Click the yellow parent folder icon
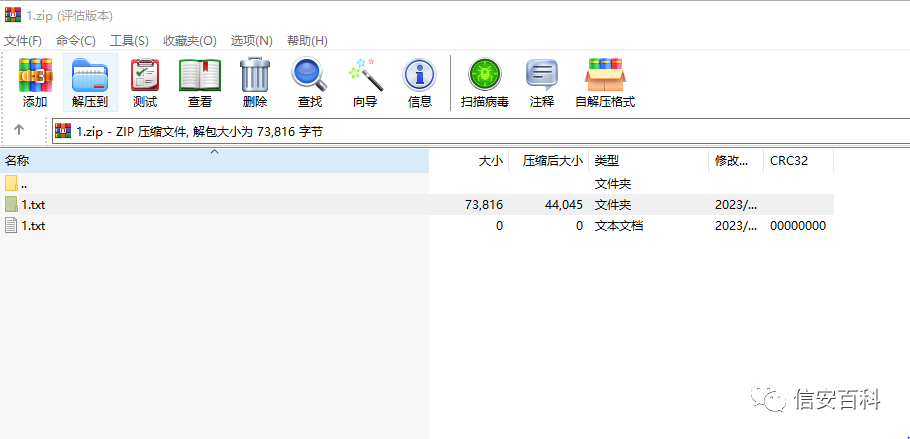The height and width of the screenshot is (439, 910). [11, 183]
